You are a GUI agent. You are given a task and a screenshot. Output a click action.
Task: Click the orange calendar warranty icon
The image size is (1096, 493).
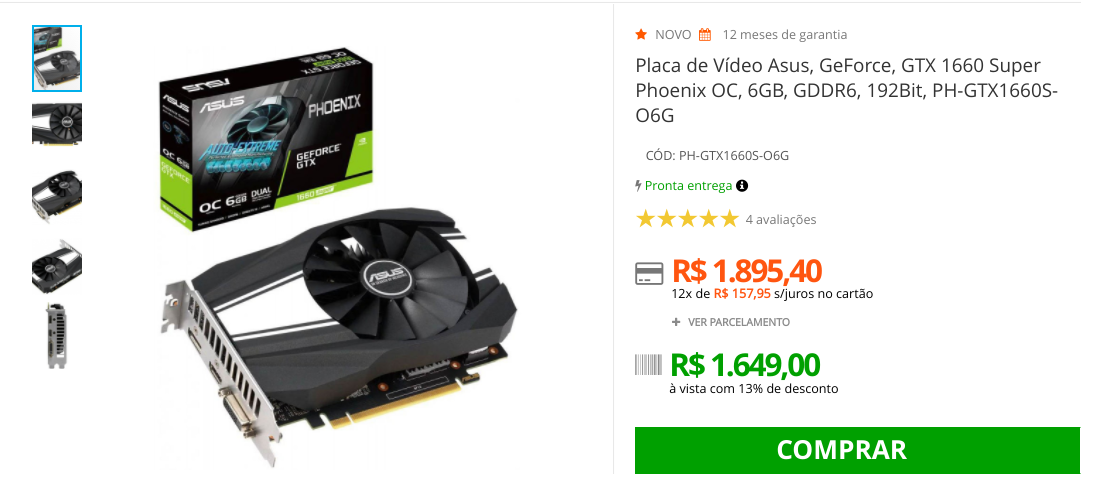click(705, 34)
